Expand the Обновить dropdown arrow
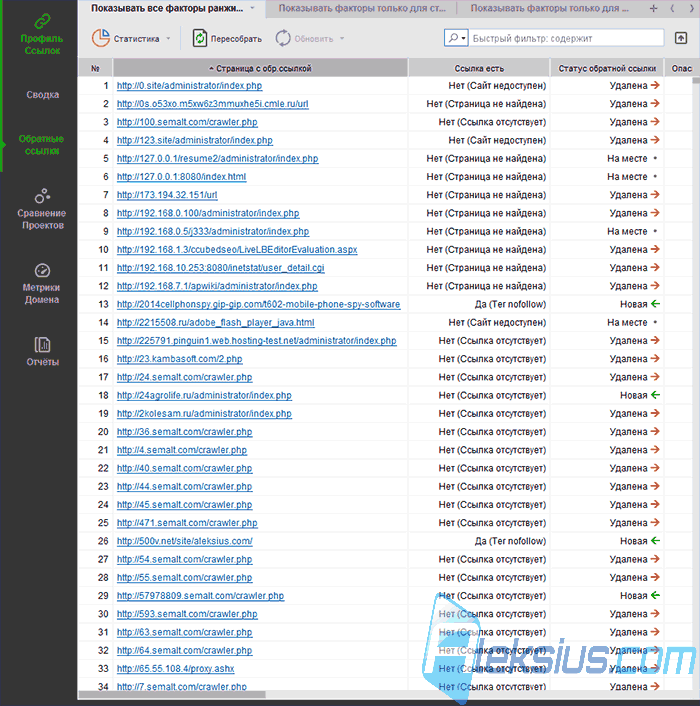The image size is (700, 706). pos(342,39)
